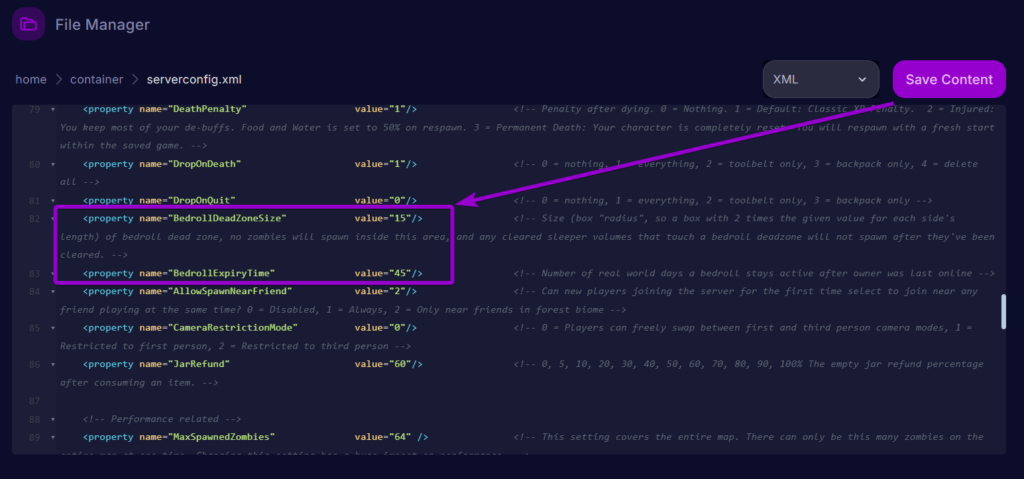Click comment about real world days bedroll
The height and width of the screenshot is (479, 1024).
tap(754, 273)
